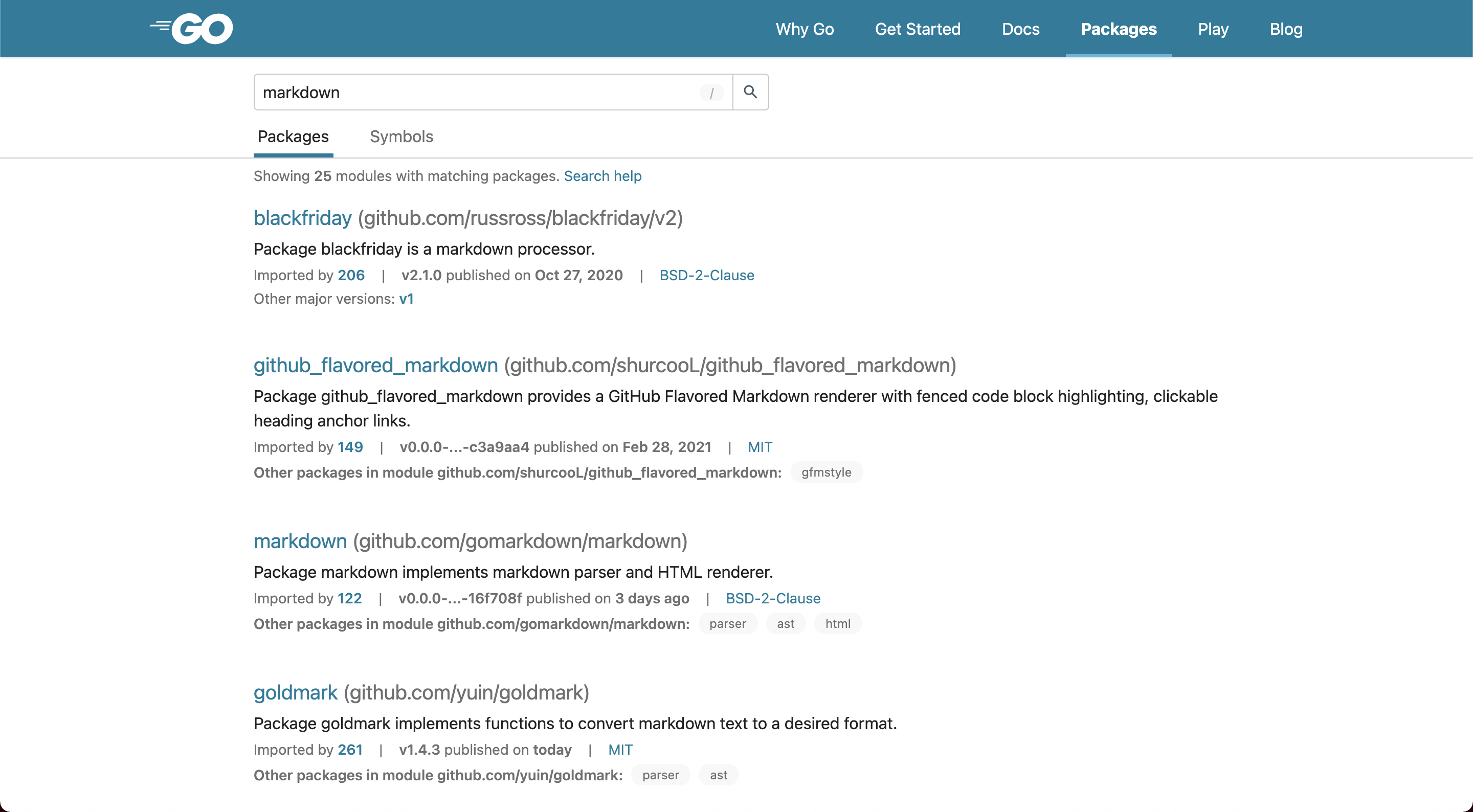The width and height of the screenshot is (1473, 812).
Task: Open the github_flavored_markdown package link
Action: 375,366
